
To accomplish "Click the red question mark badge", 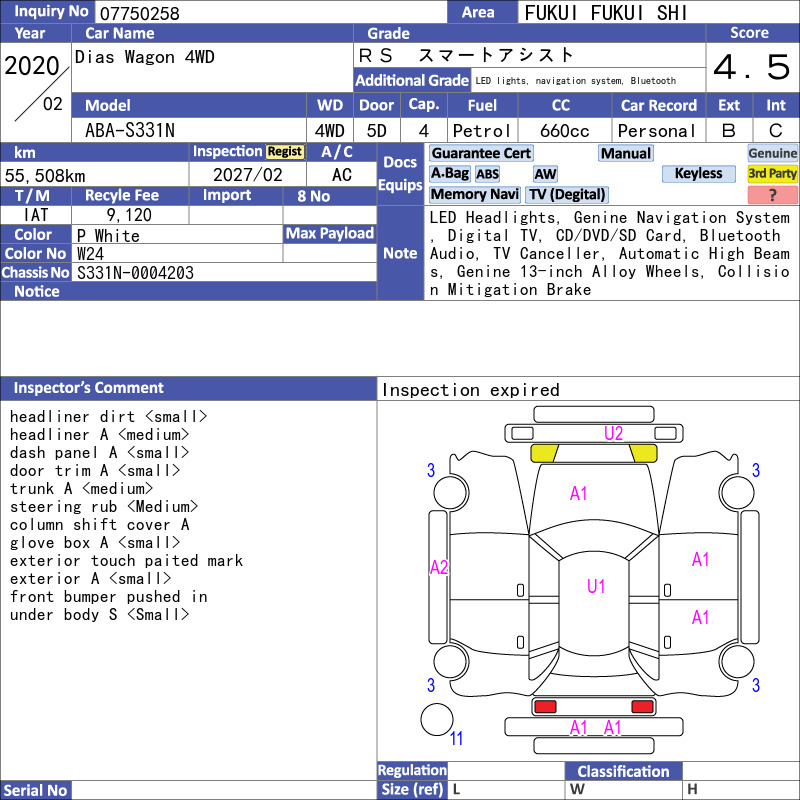I will (772, 195).
